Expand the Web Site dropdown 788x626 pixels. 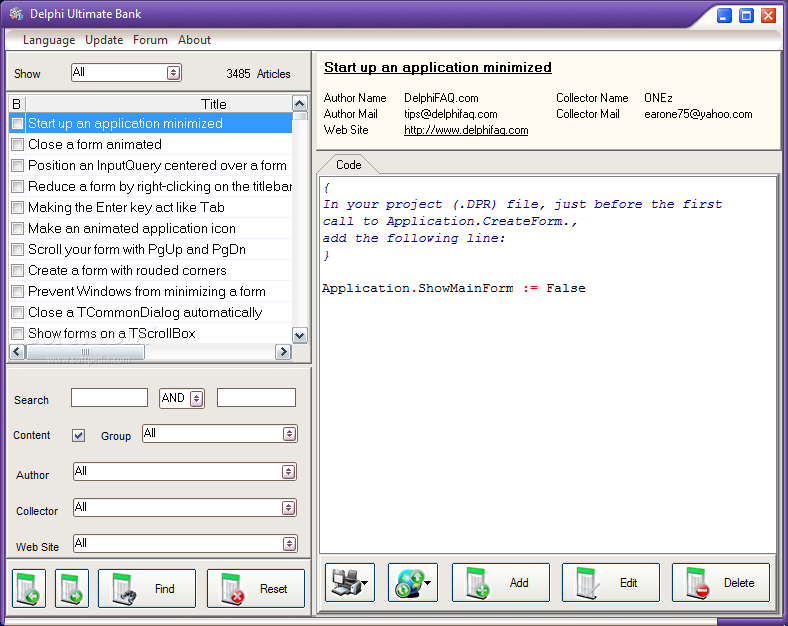tap(288, 544)
